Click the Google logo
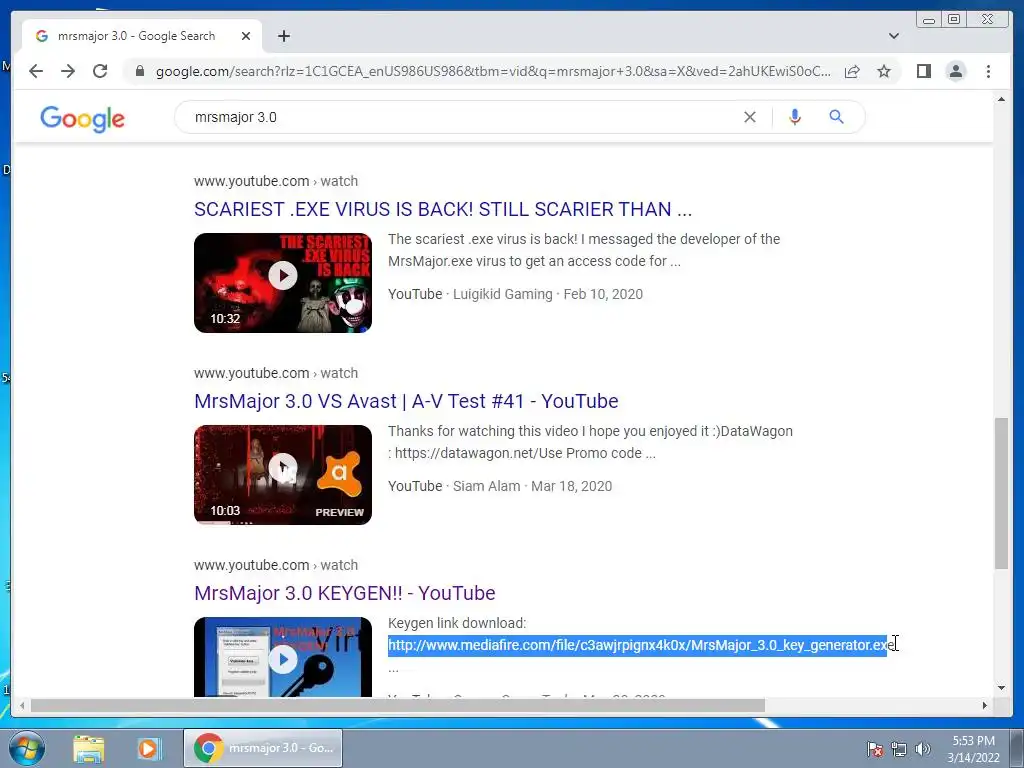1024x768 pixels. (x=82, y=118)
